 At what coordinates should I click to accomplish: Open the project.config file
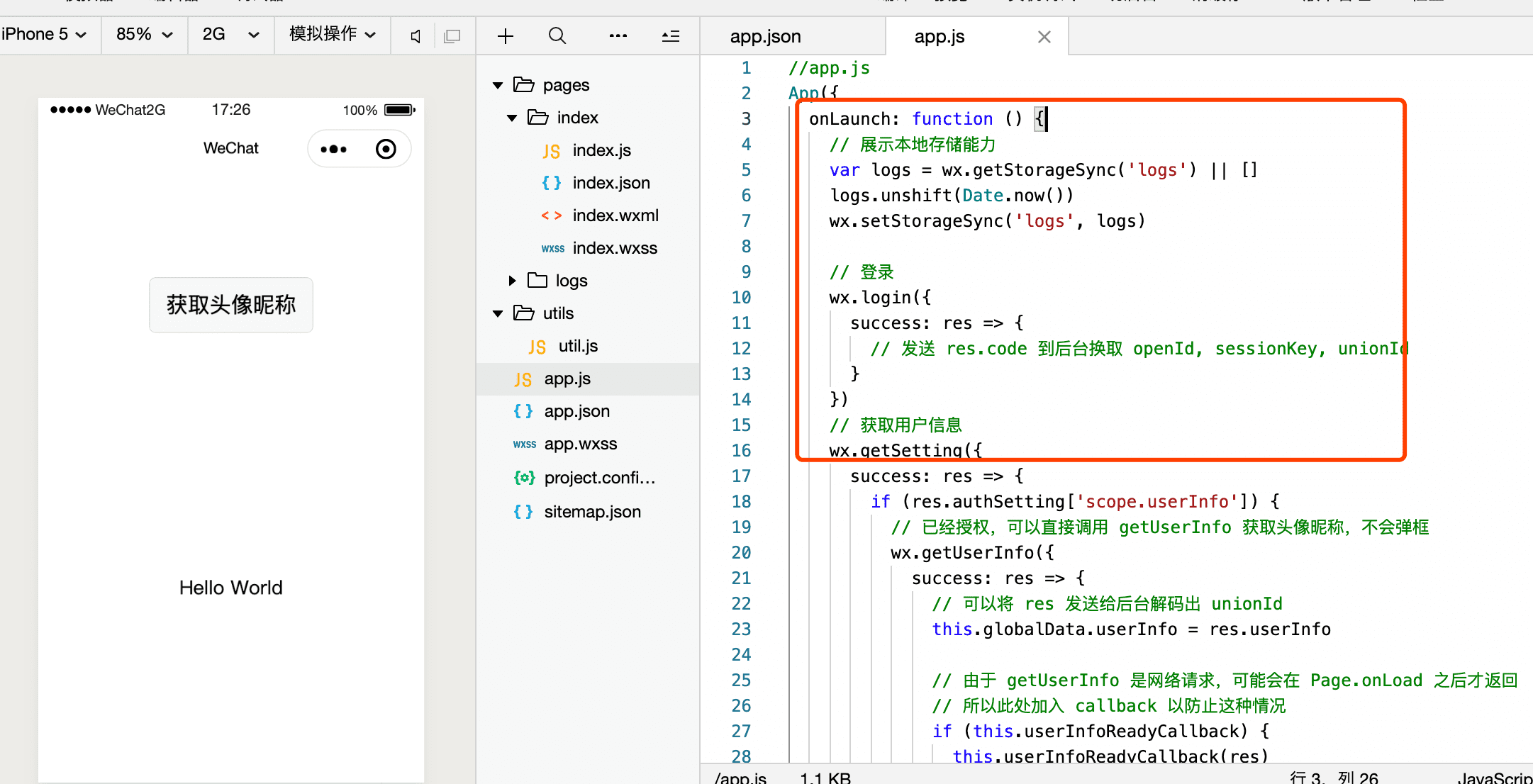pyautogui.click(x=599, y=478)
